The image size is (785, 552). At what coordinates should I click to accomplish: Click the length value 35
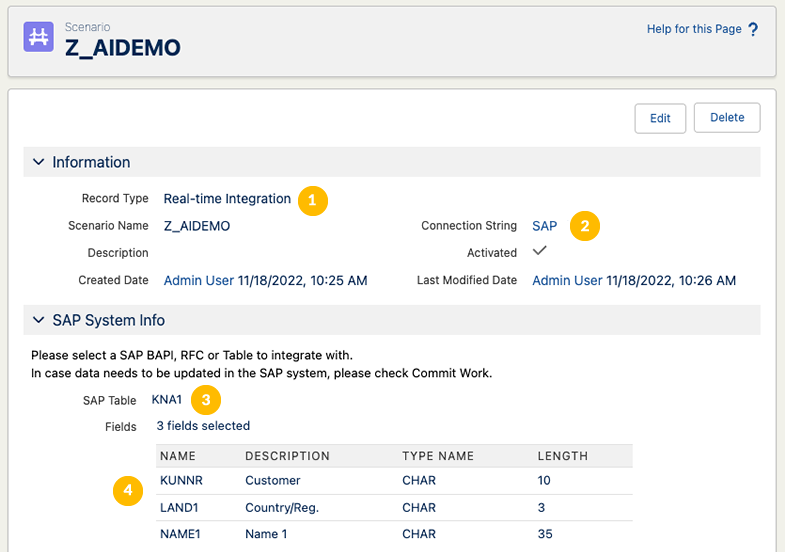545,534
